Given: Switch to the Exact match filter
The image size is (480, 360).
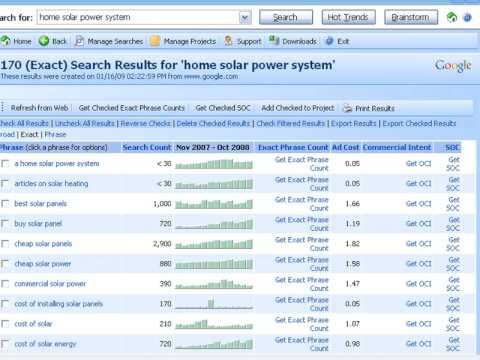Looking at the screenshot, I should click(x=29, y=134).
